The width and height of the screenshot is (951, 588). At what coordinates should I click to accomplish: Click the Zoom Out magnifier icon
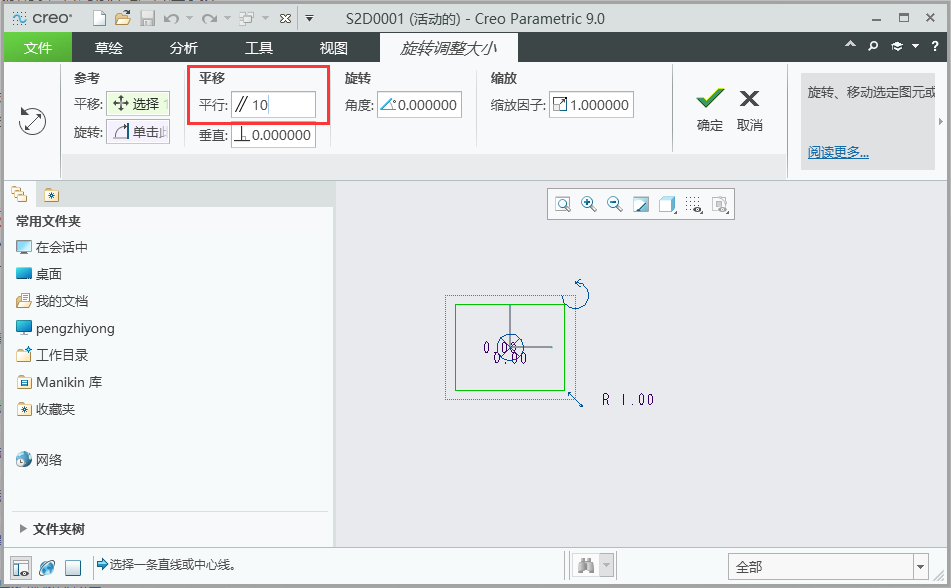pos(615,204)
